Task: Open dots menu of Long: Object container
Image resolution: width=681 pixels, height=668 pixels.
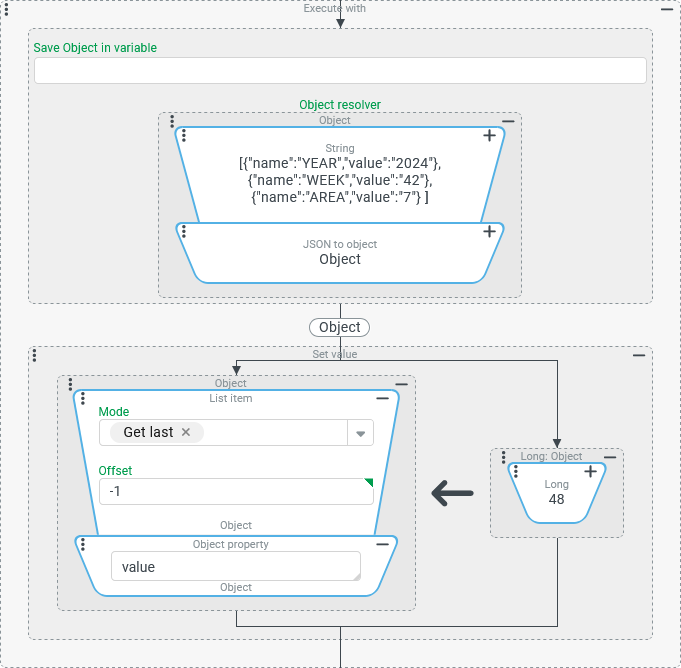Action: tap(503, 457)
